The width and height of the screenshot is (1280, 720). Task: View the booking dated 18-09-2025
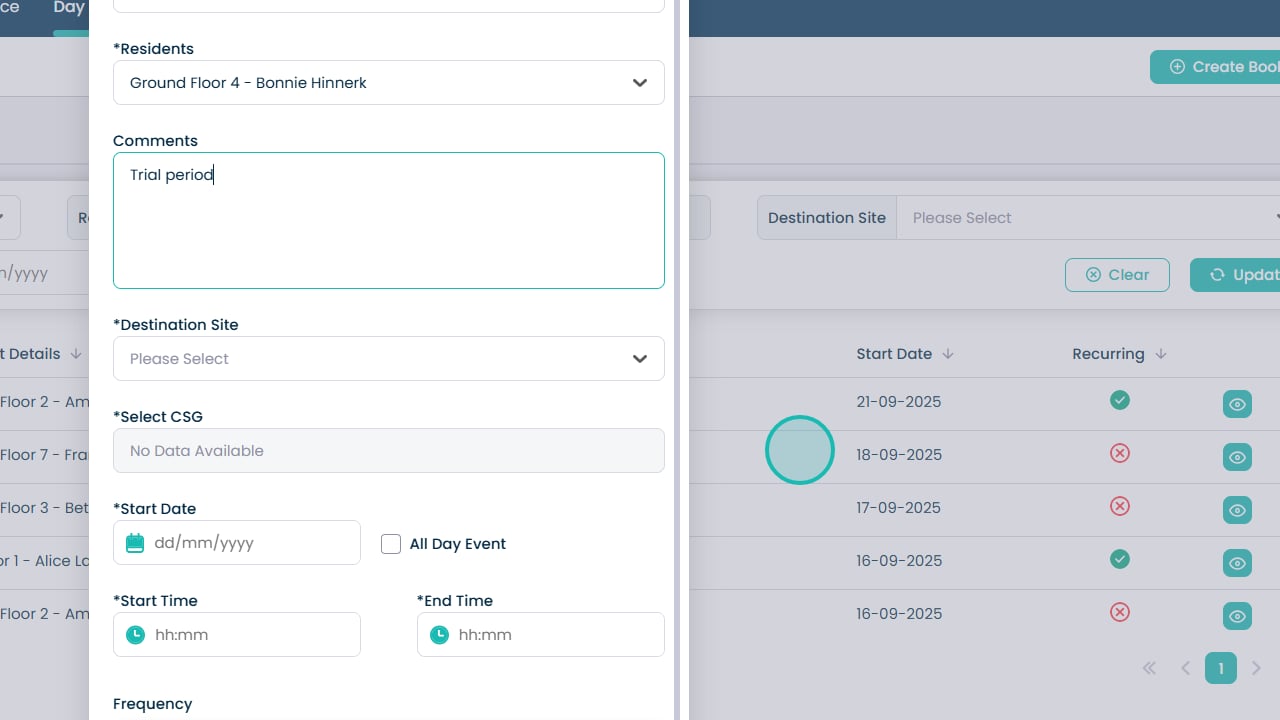click(x=1237, y=457)
